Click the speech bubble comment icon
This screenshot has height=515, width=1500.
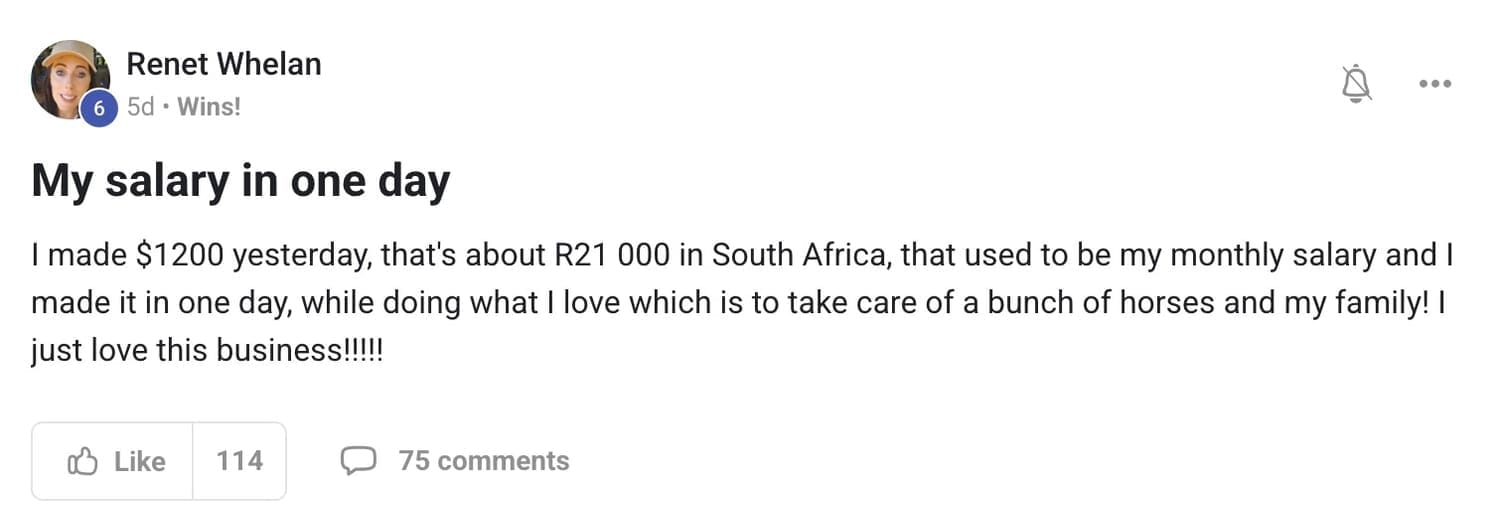[358, 461]
